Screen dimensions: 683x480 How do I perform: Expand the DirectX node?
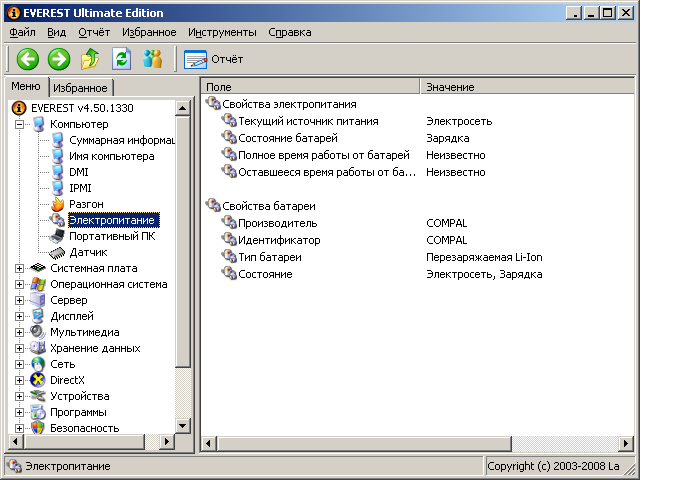click(19, 380)
